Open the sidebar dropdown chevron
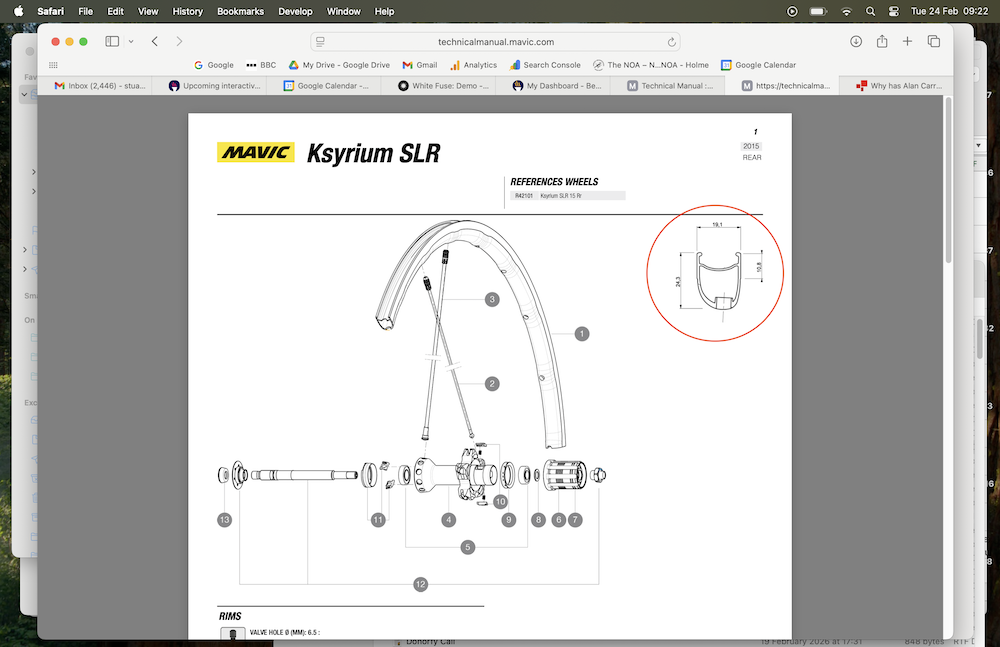Screen dimensions: 1000x647 pos(131,41)
